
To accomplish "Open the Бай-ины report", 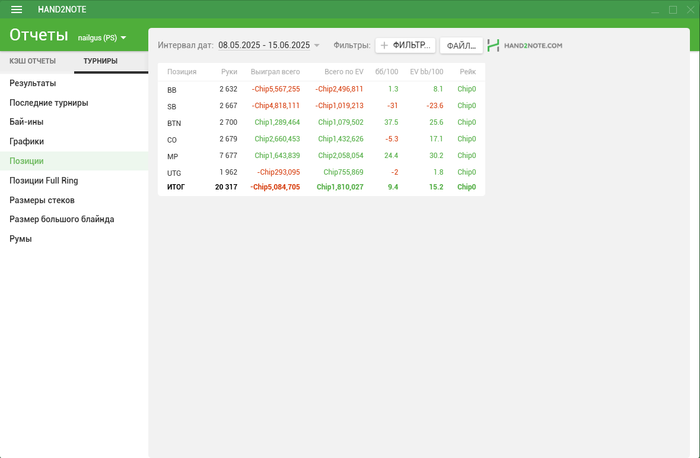I will click(x=74, y=122).
